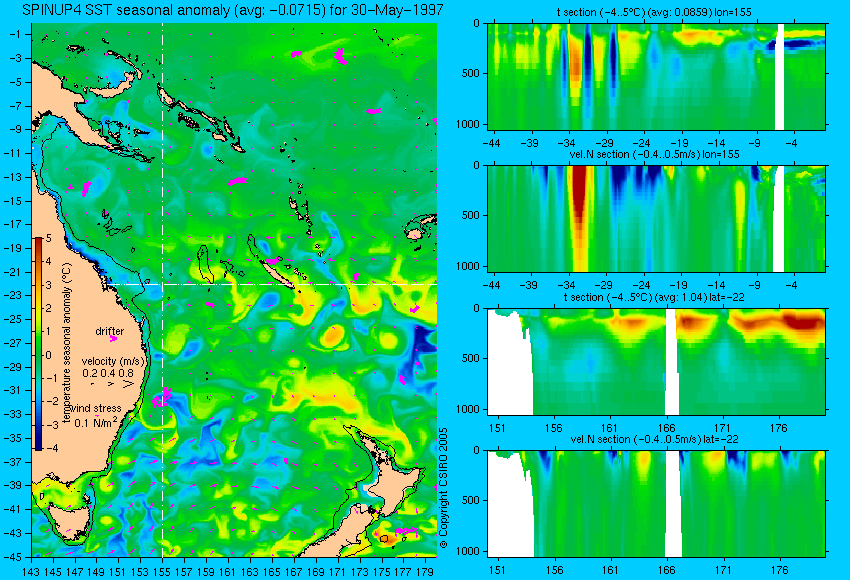850x580 pixels.
Task: Click the '5' tick on the color bar
Action: pos(49,238)
